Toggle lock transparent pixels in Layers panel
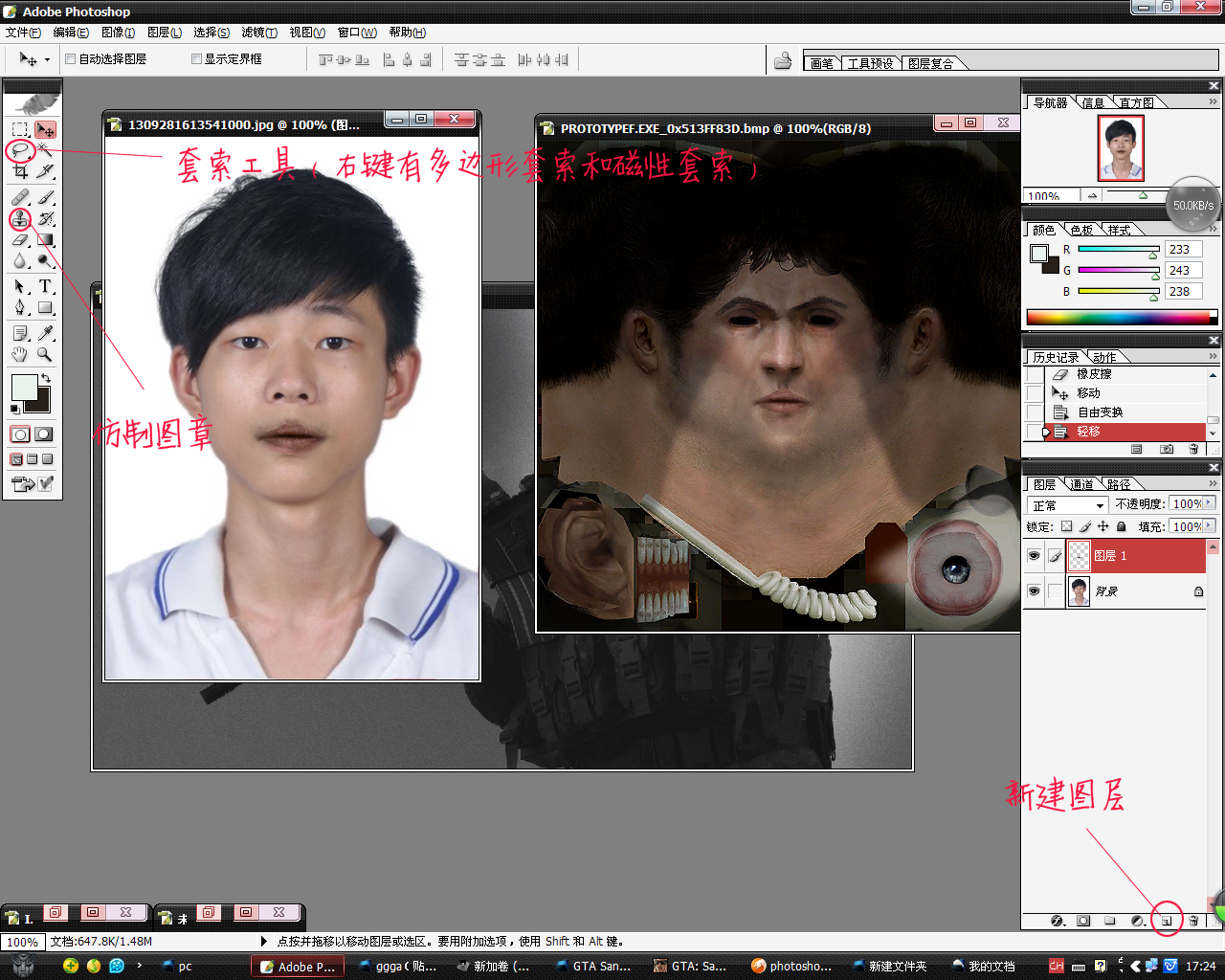Viewport: 1225px width, 980px height. click(1067, 526)
